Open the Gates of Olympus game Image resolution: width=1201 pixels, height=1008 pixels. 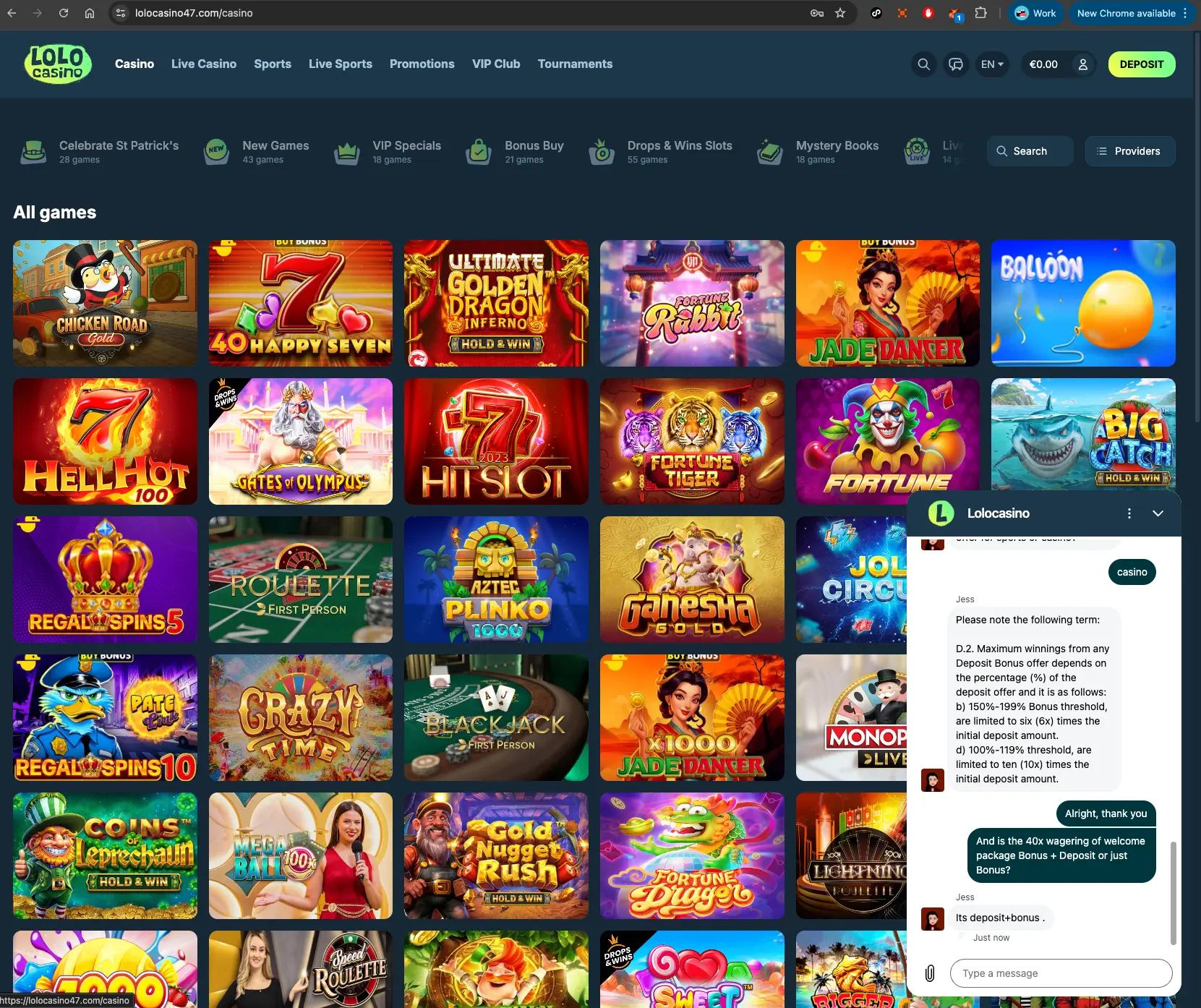[301, 441]
